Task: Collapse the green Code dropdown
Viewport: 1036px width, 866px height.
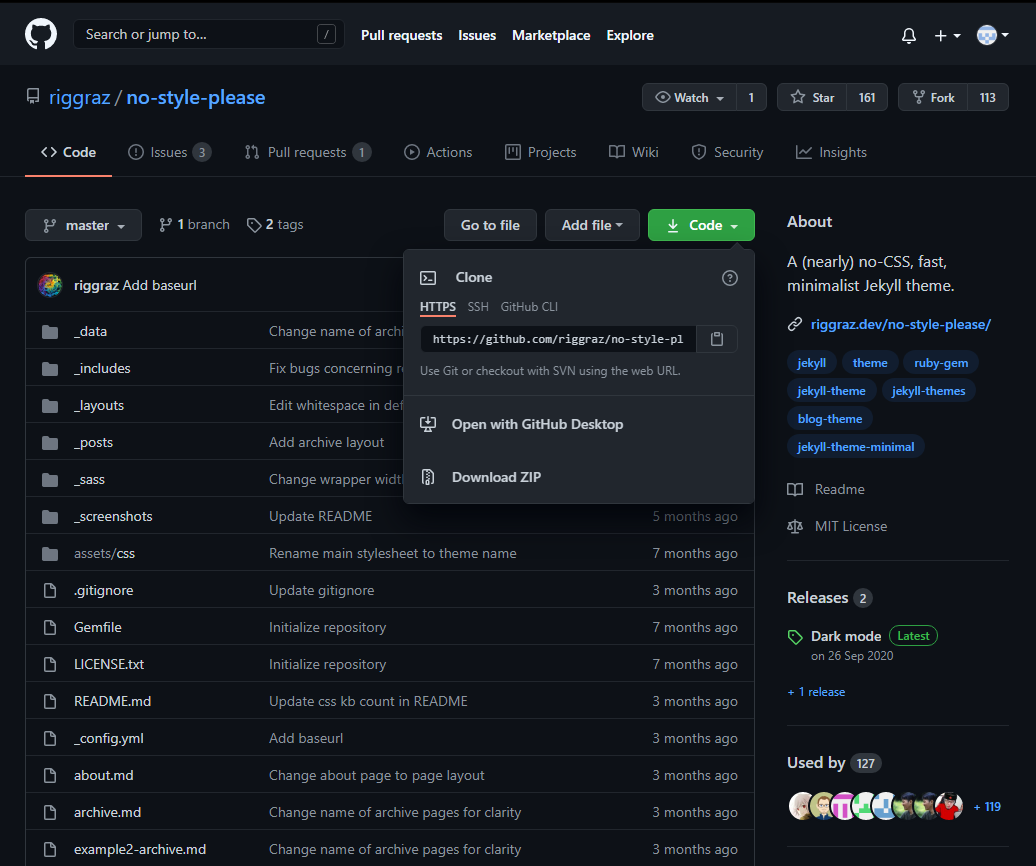Action: click(701, 225)
